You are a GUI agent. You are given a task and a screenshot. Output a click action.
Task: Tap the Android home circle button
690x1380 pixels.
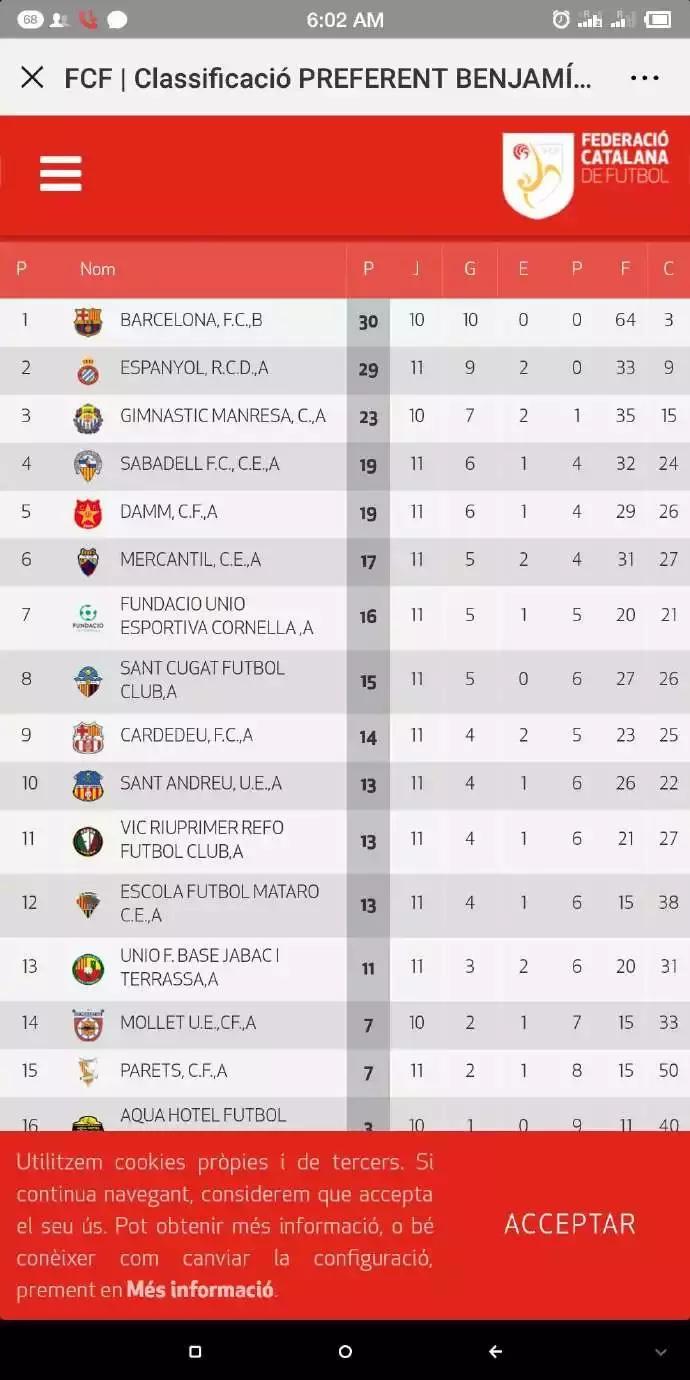pos(345,1352)
